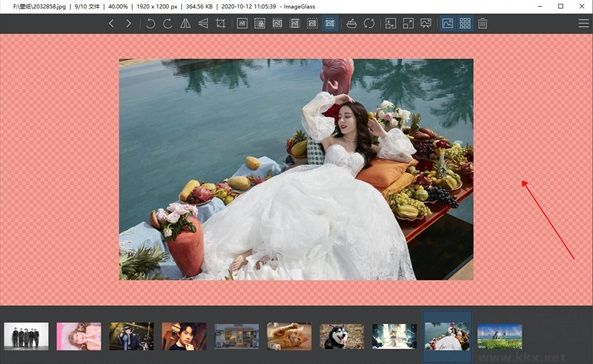
Task: Enable the auto zoom mode
Action: tap(242, 23)
